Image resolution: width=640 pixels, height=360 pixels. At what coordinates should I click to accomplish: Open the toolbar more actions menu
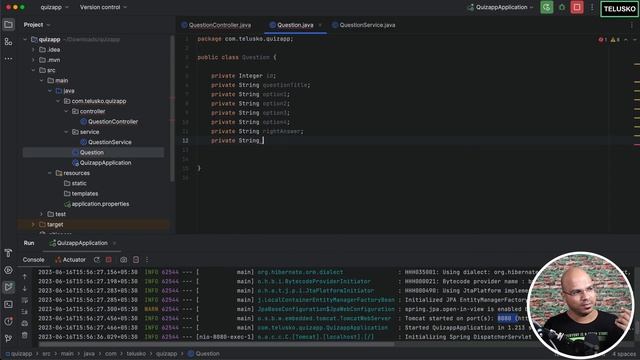click(x=592, y=7)
